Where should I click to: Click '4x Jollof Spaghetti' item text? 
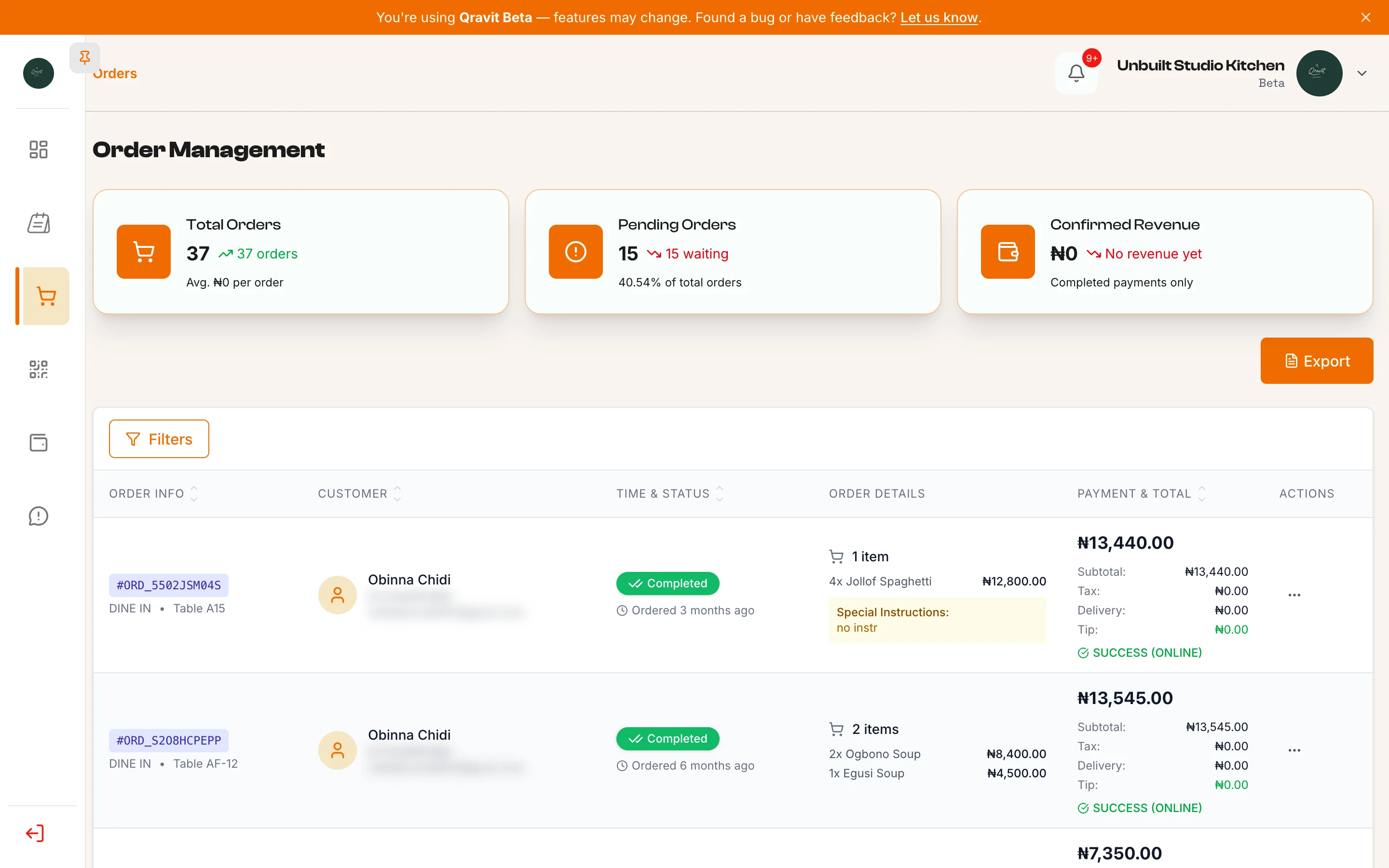click(x=880, y=582)
